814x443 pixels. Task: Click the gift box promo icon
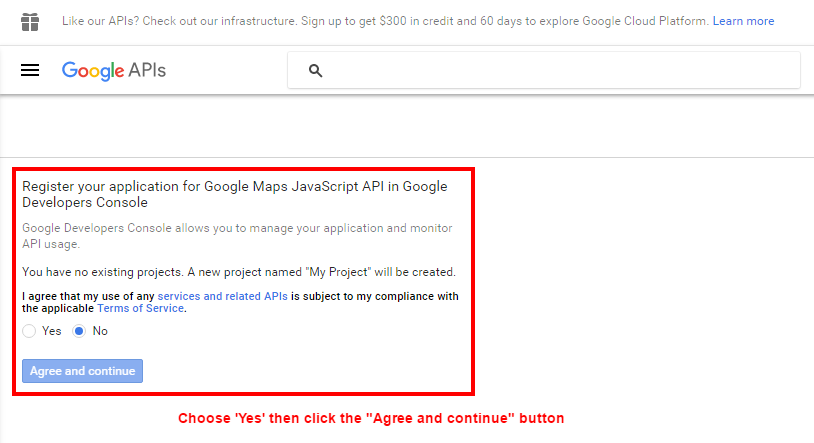tap(30, 22)
